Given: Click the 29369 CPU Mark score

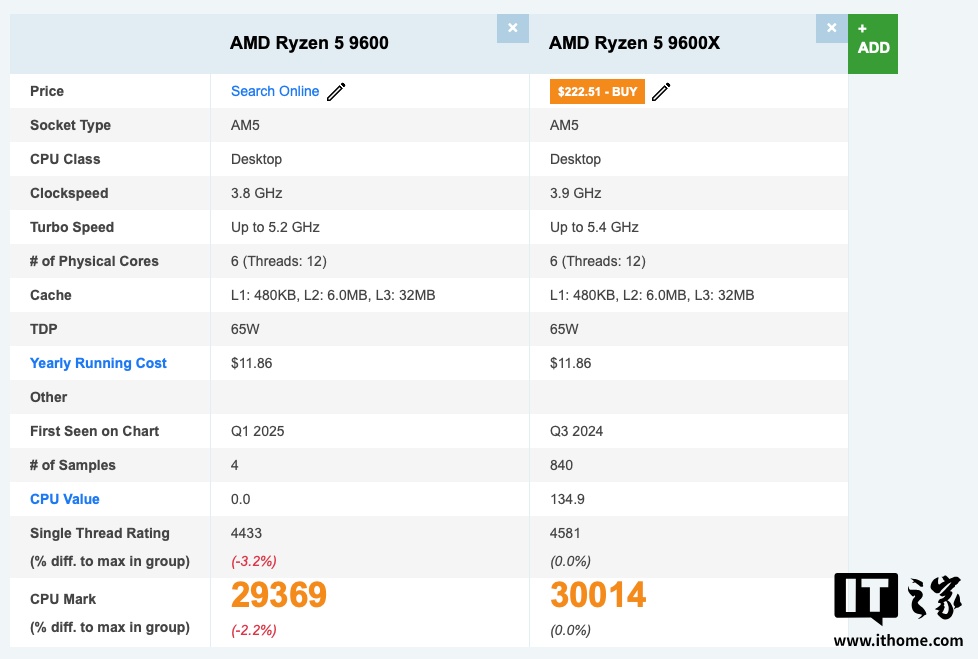Looking at the screenshot, I should click(279, 595).
